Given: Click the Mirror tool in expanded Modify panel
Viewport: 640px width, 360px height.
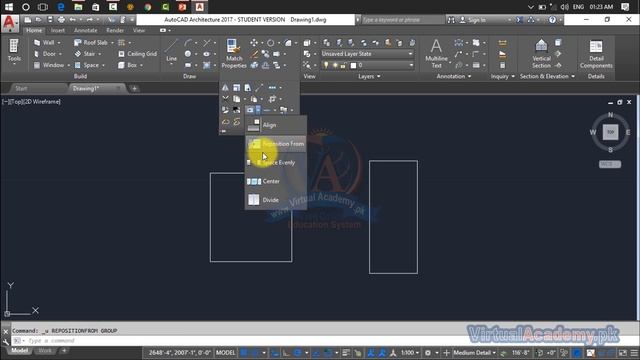Looking at the screenshot, I should point(225,88).
